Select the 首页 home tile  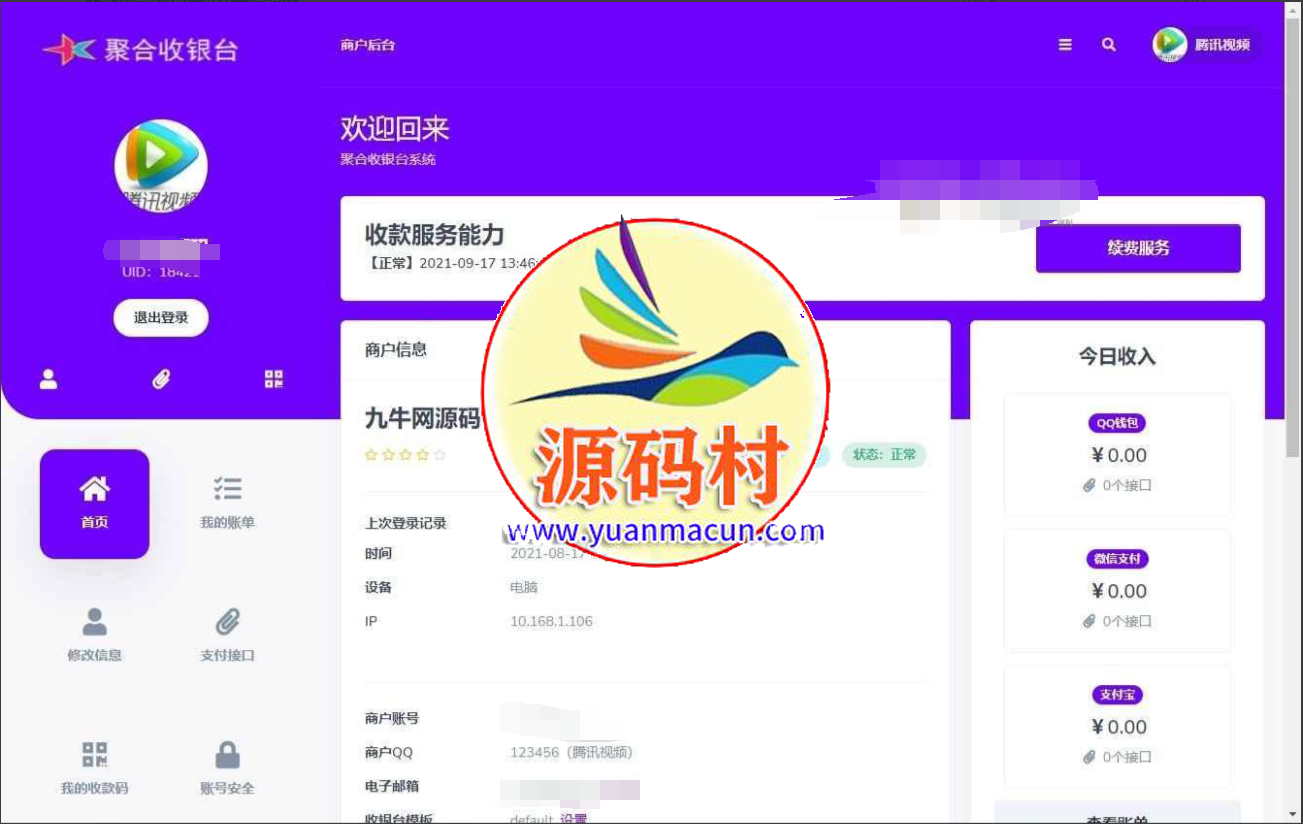point(94,503)
